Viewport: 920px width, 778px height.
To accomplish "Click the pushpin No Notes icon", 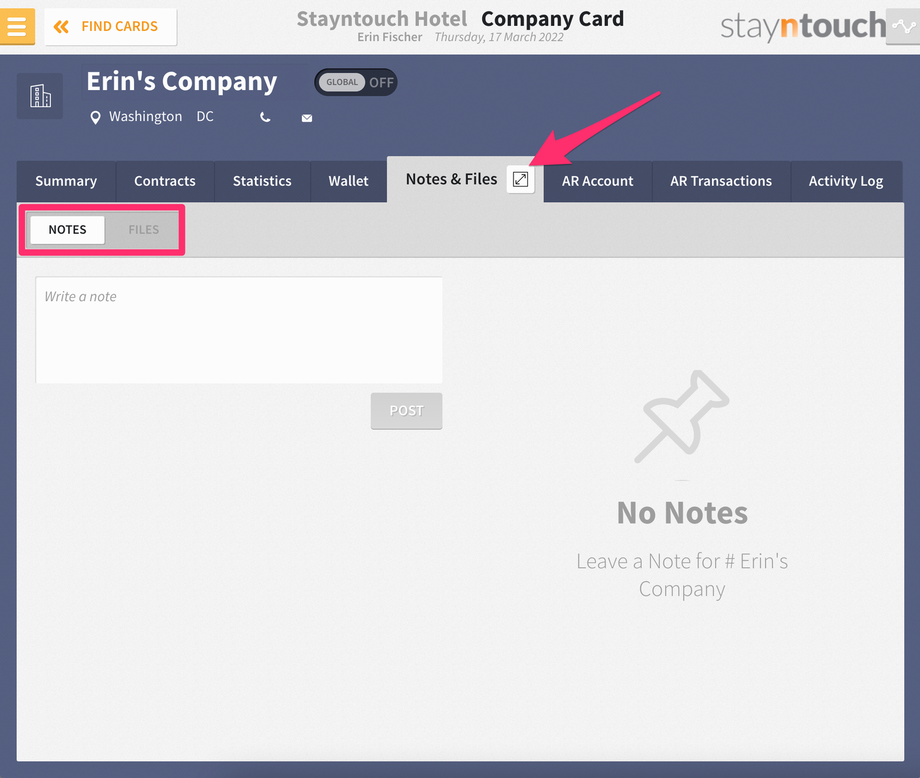I will [682, 417].
